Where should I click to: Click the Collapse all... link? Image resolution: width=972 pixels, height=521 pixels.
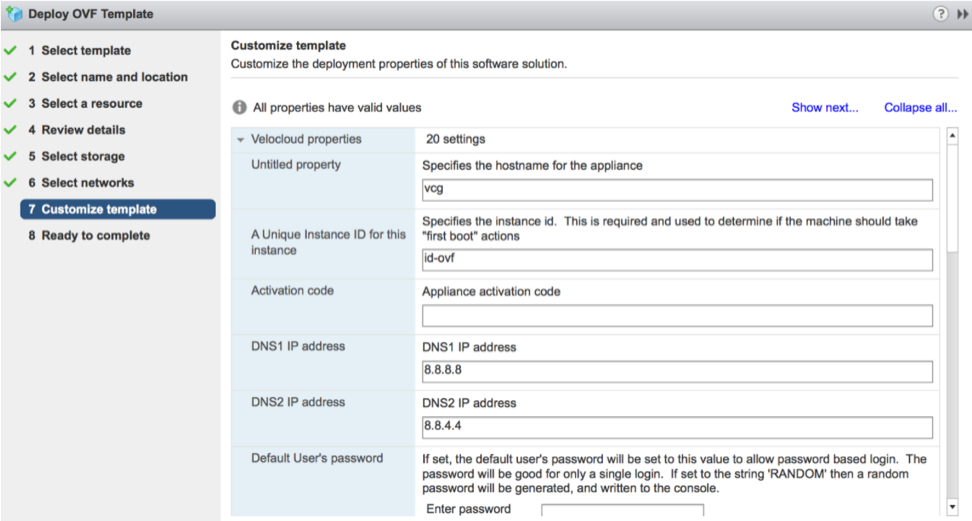click(920, 108)
